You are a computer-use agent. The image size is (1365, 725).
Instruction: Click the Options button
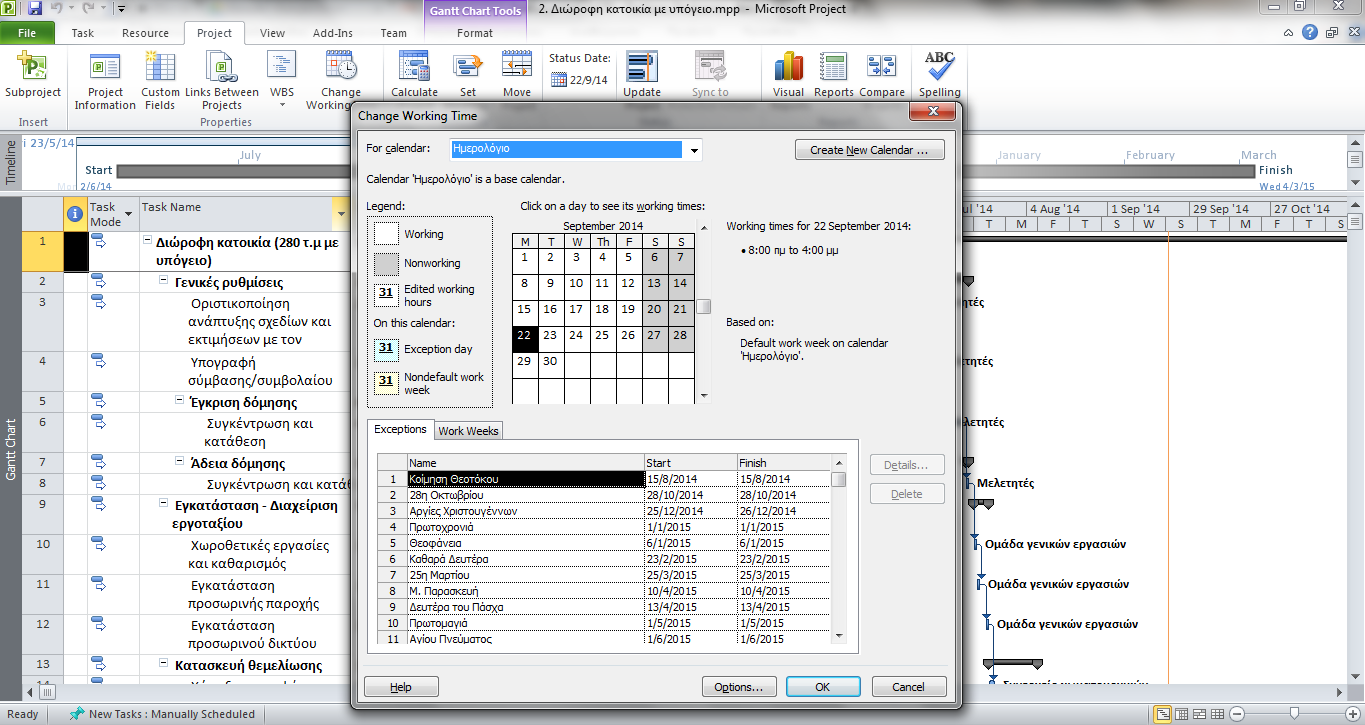click(x=739, y=687)
